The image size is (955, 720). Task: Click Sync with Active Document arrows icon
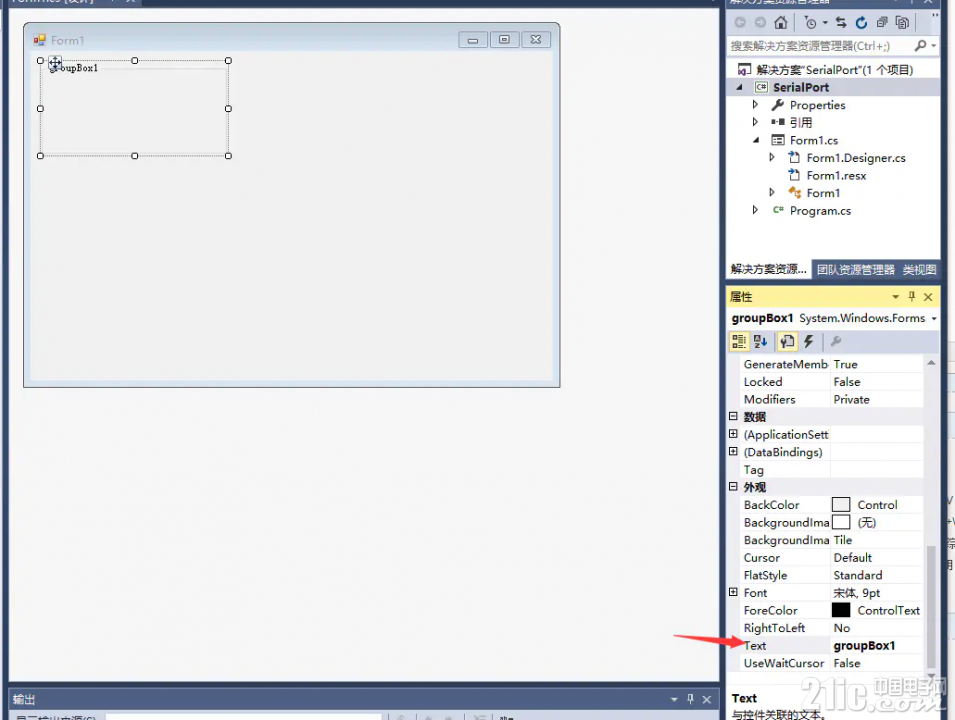pyautogui.click(x=841, y=23)
